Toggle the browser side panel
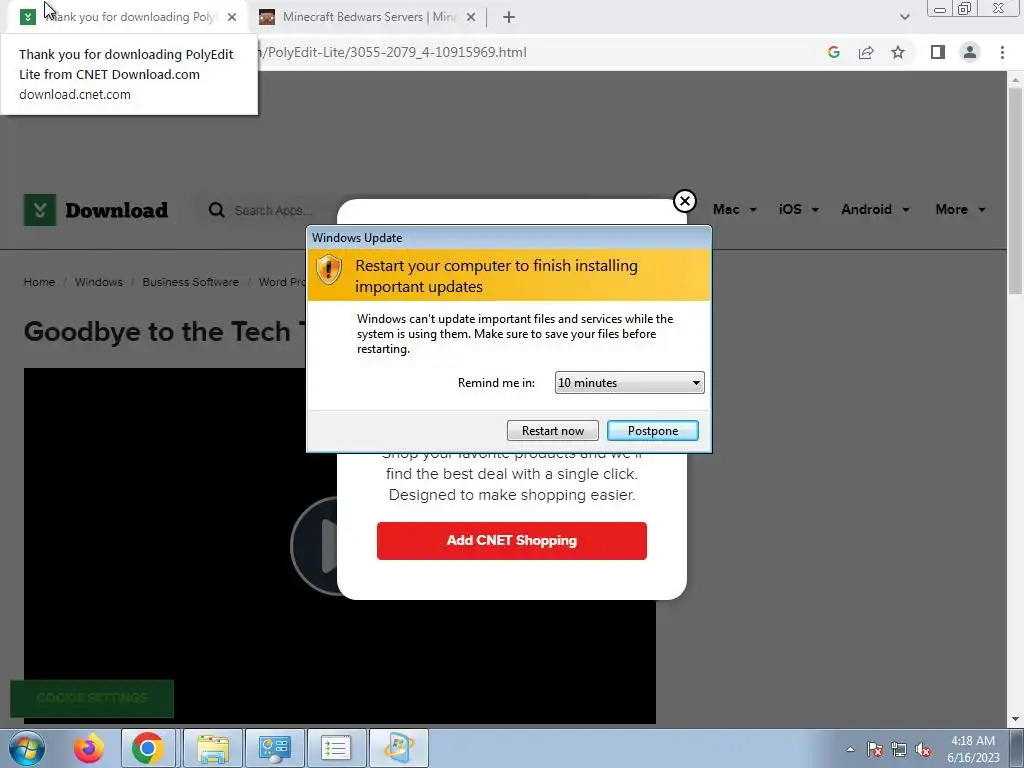 [938, 52]
